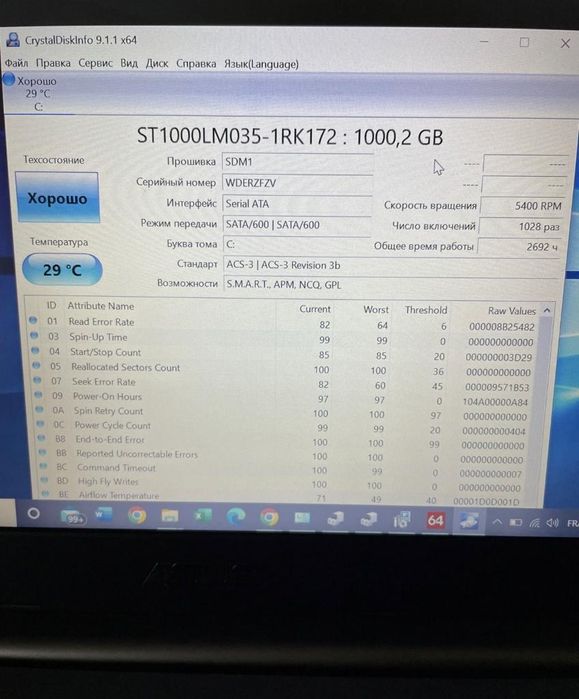The height and width of the screenshot is (699, 579).
Task: Click the scroll-up arrow of the attribute list
Action: (547, 310)
